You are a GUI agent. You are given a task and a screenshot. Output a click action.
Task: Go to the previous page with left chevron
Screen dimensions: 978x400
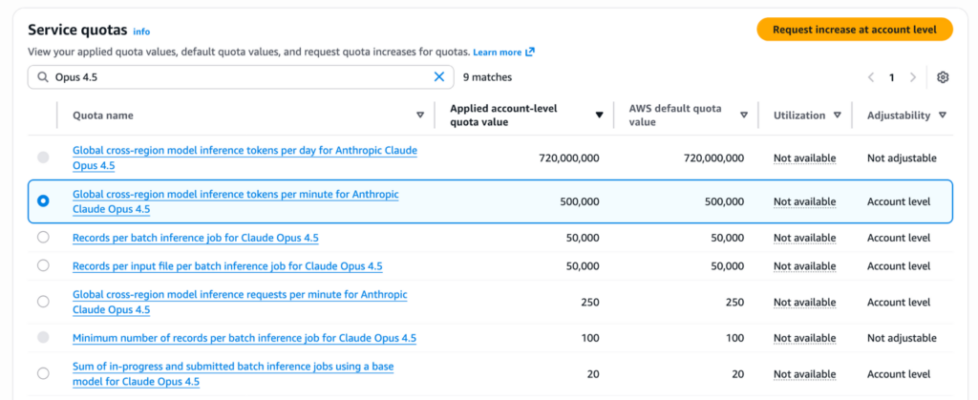[871, 77]
